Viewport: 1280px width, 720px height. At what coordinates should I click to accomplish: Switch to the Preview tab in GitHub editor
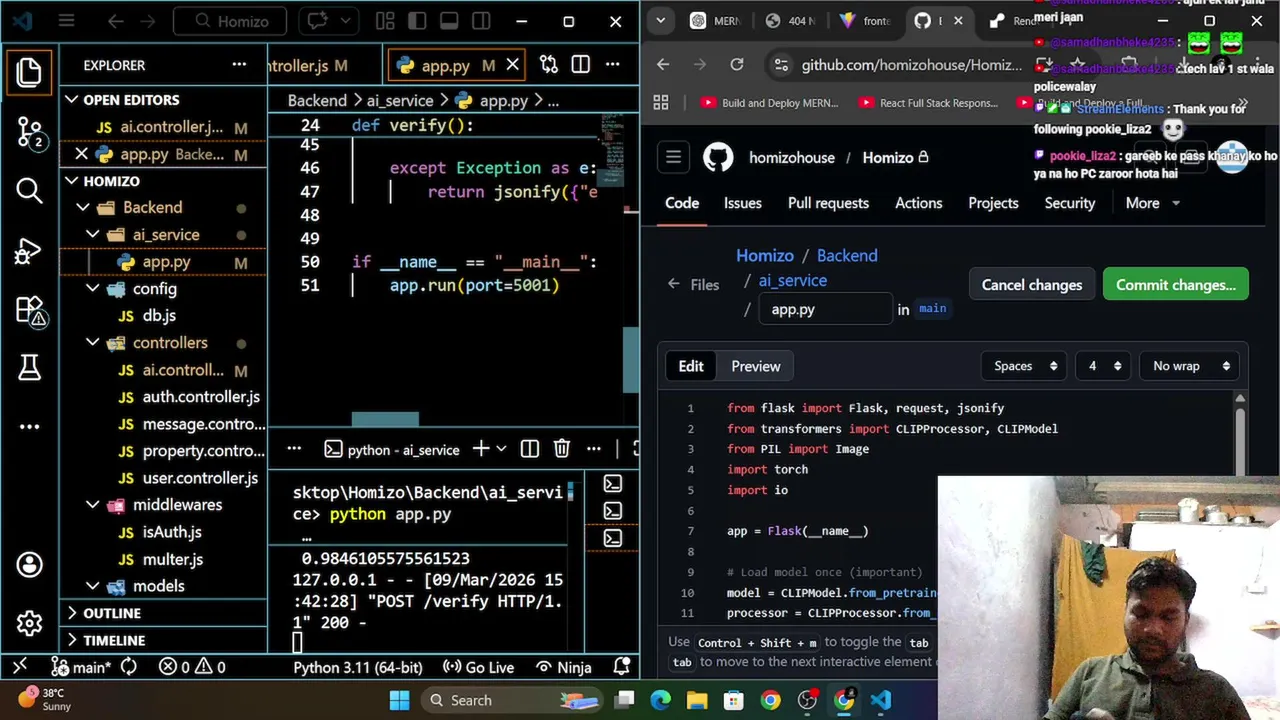point(755,366)
